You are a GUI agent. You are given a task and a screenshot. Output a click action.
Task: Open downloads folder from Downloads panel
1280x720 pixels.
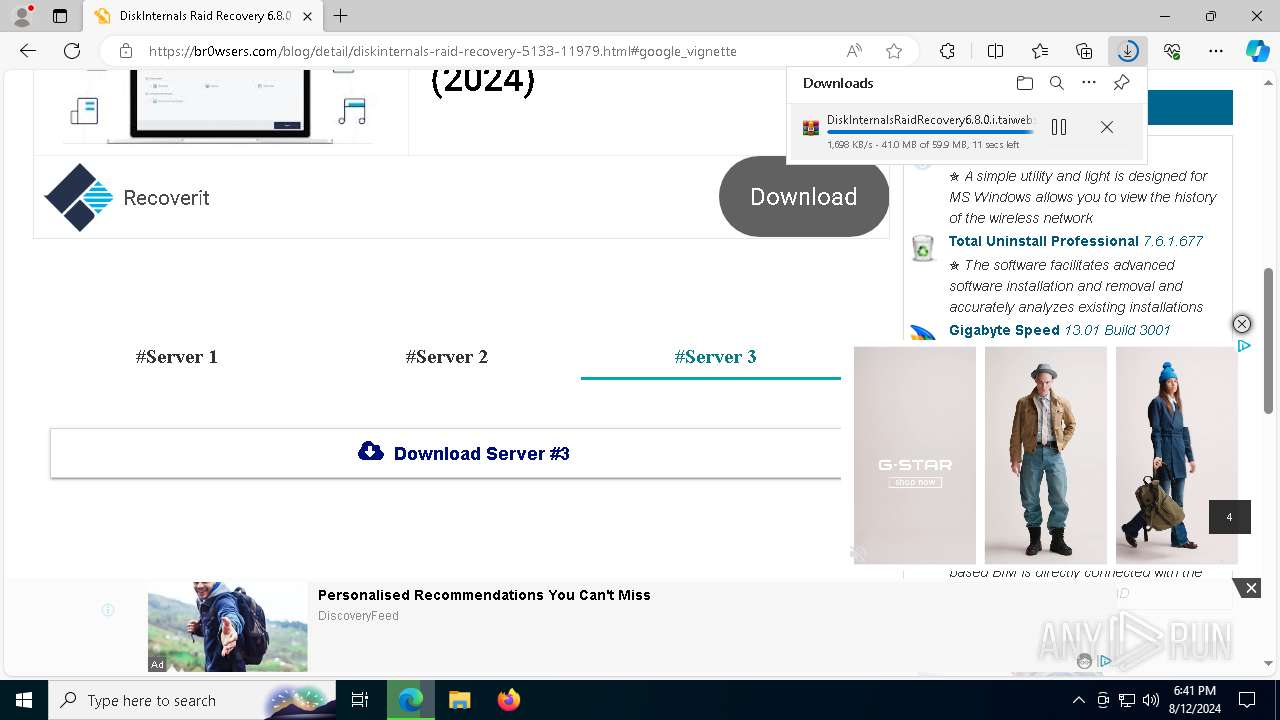point(1024,83)
